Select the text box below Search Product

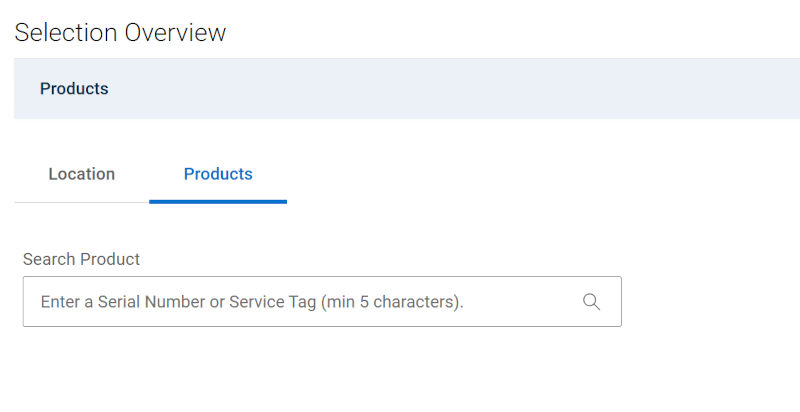tap(300, 301)
